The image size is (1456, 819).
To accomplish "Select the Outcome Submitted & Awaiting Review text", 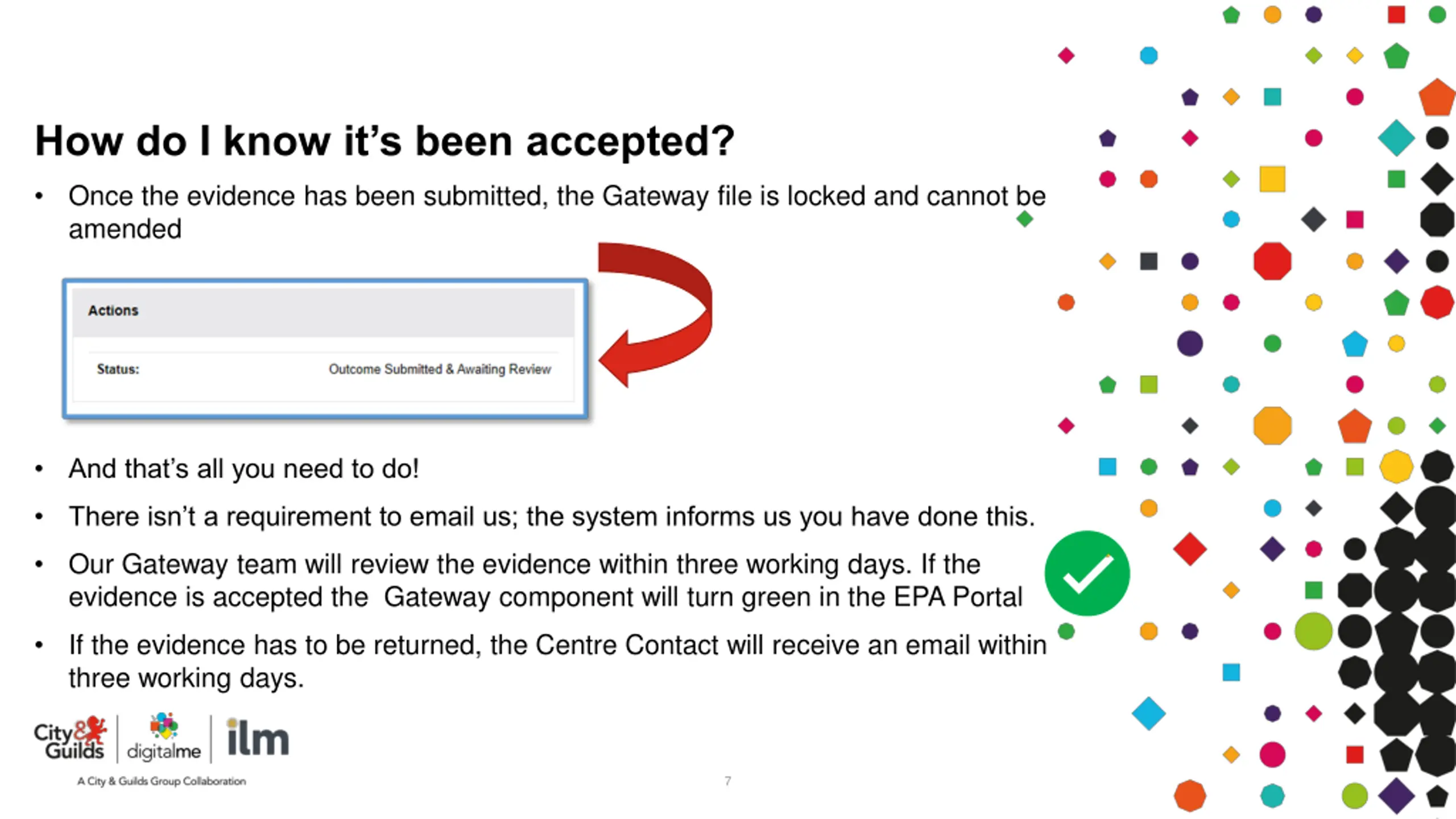I will (x=440, y=369).
